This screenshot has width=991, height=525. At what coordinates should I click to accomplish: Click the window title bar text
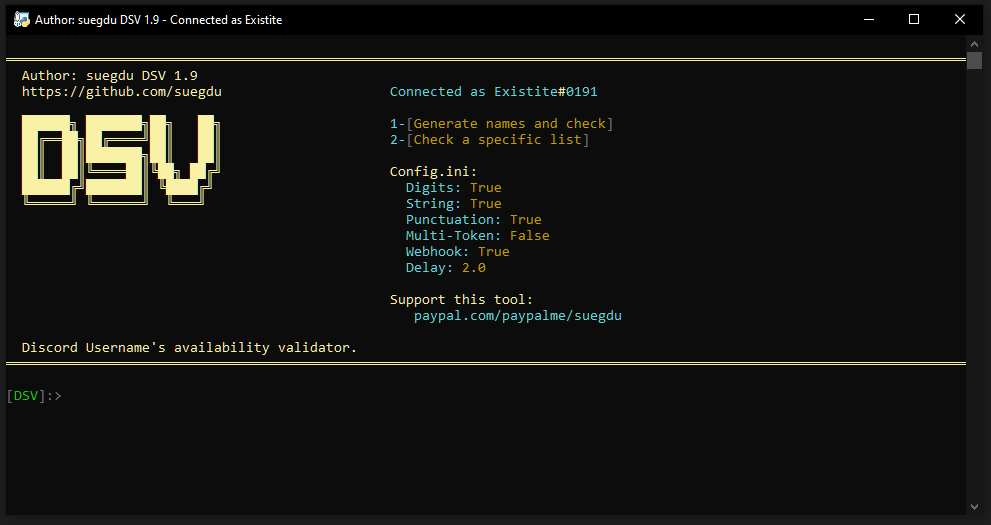(159, 19)
